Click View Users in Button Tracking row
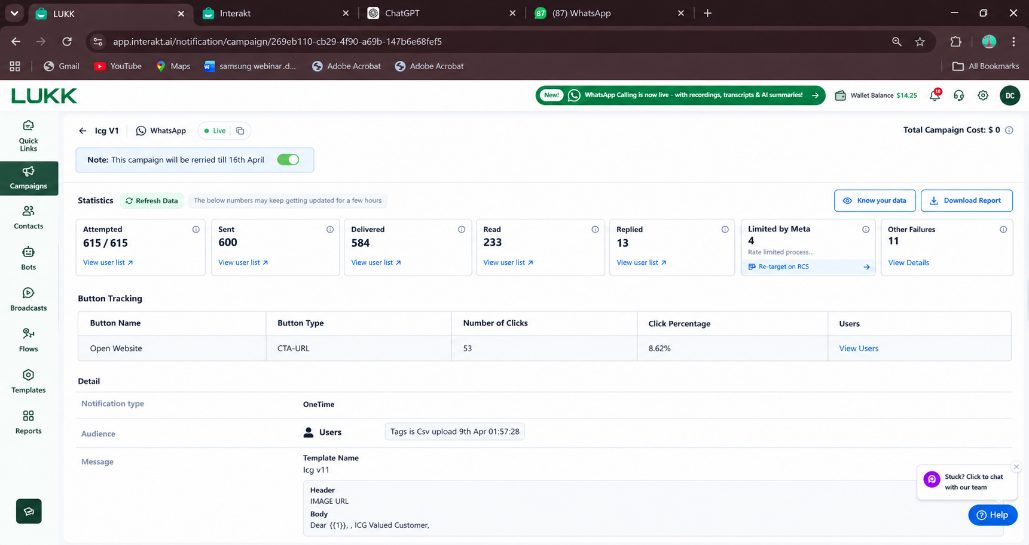1029x545 pixels. click(x=858, y=349)
